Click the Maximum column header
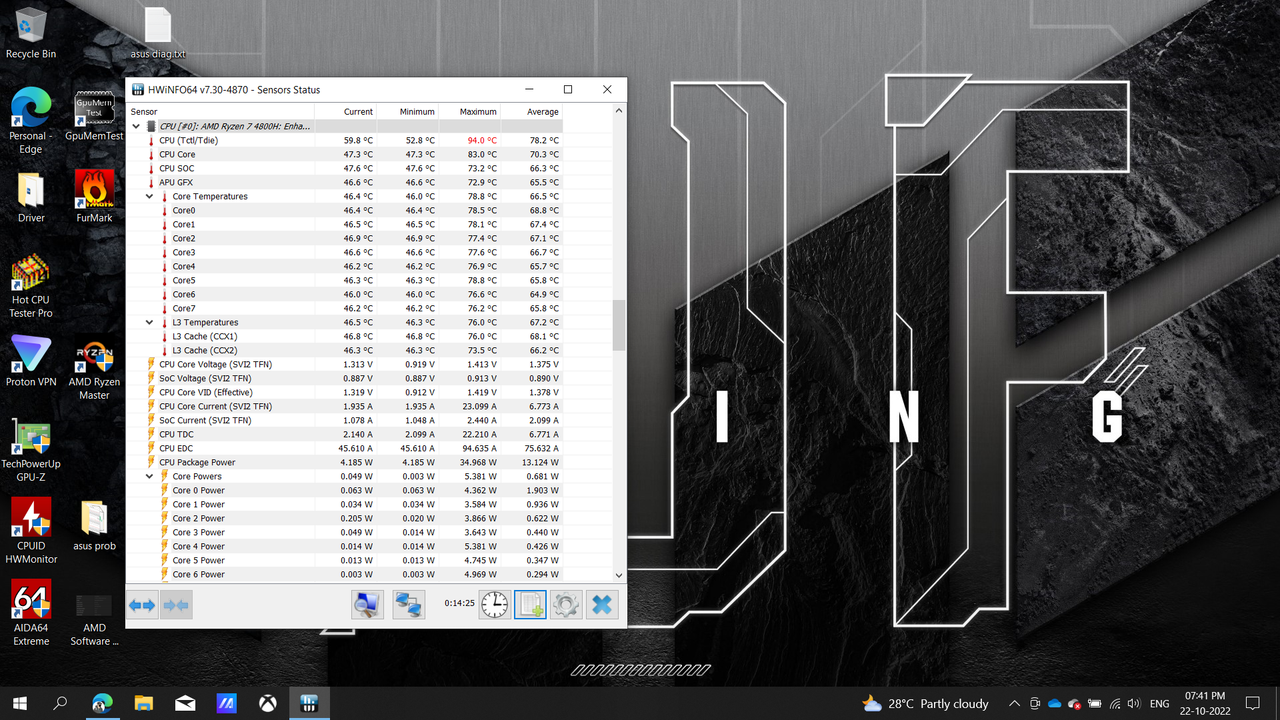The height and width of the screenshot is (720, 1280). tap(469, 112)
